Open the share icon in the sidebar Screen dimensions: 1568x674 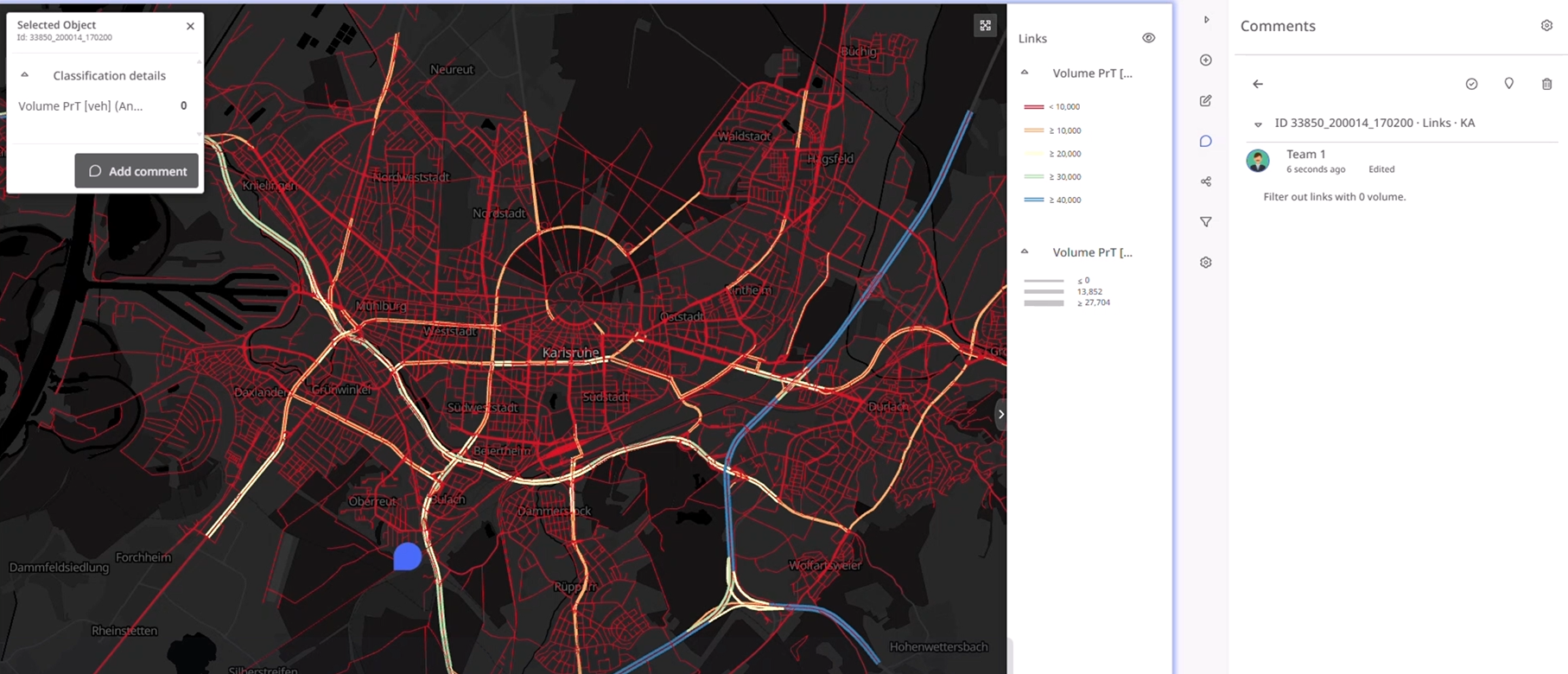[1206, 181]
